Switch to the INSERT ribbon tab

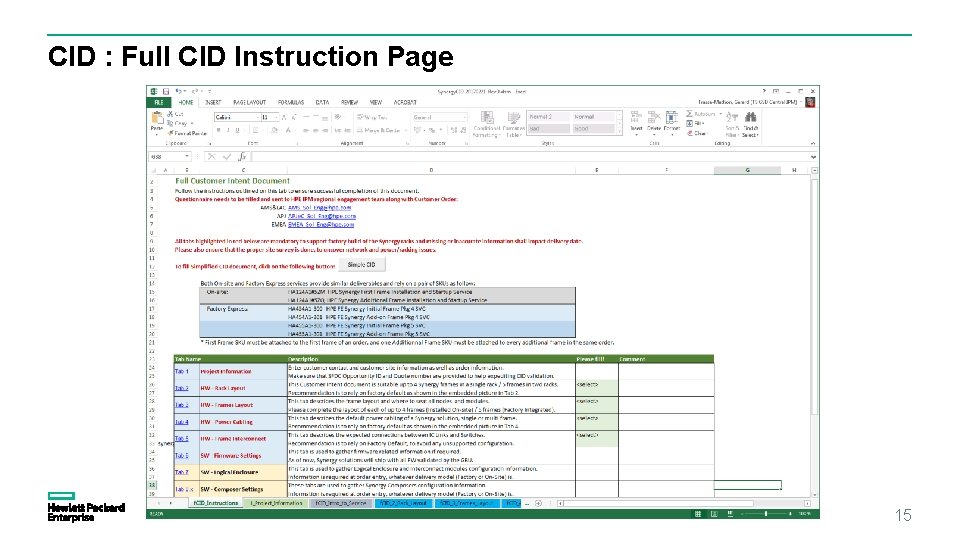point(213,102)
